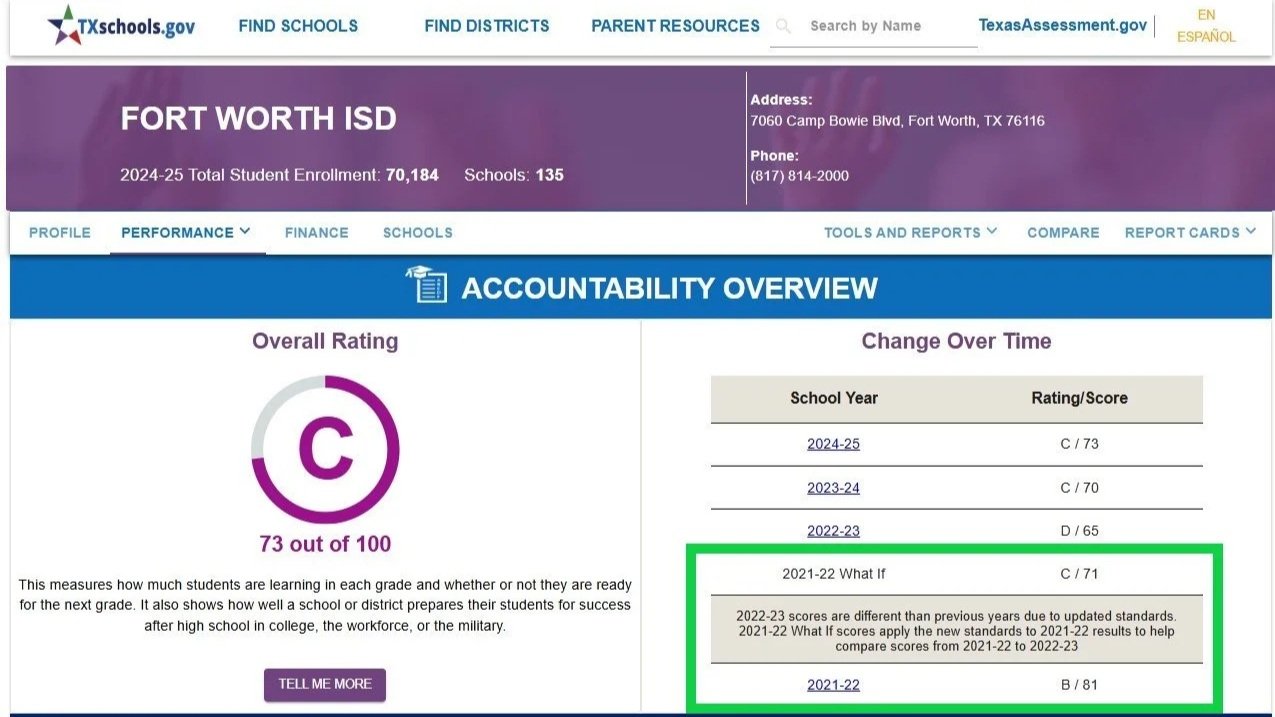1275x717 pixels.
Task: Click the address 7060 Camp Bowie Blvd
Action: point(897,121)
